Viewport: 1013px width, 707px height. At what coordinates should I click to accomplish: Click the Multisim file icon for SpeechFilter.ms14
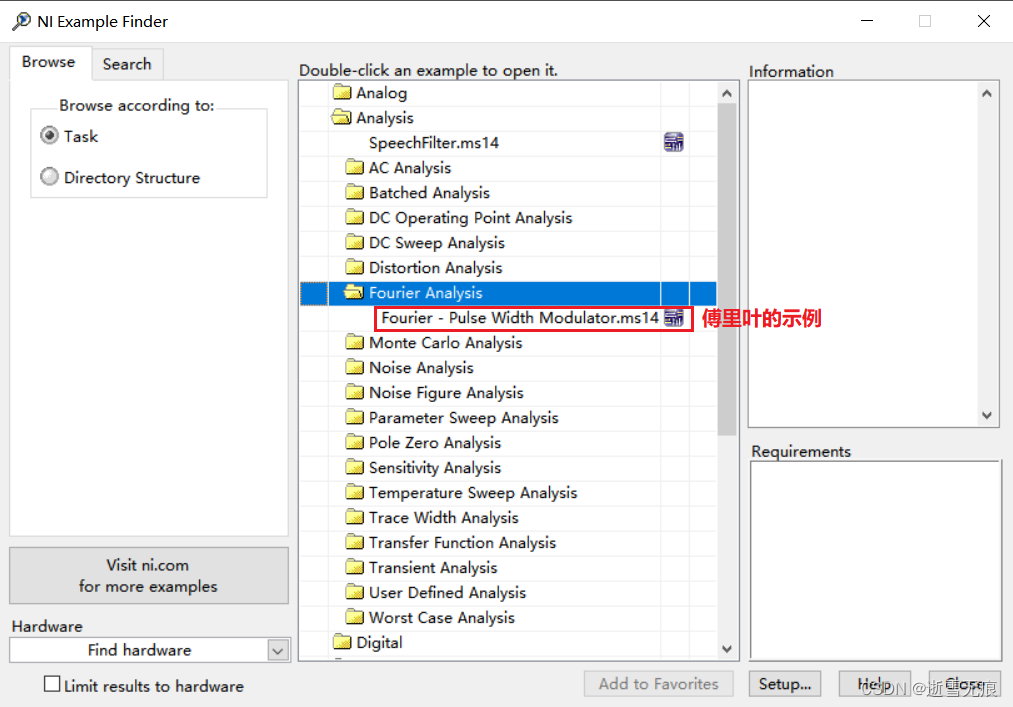click(674, 142)
